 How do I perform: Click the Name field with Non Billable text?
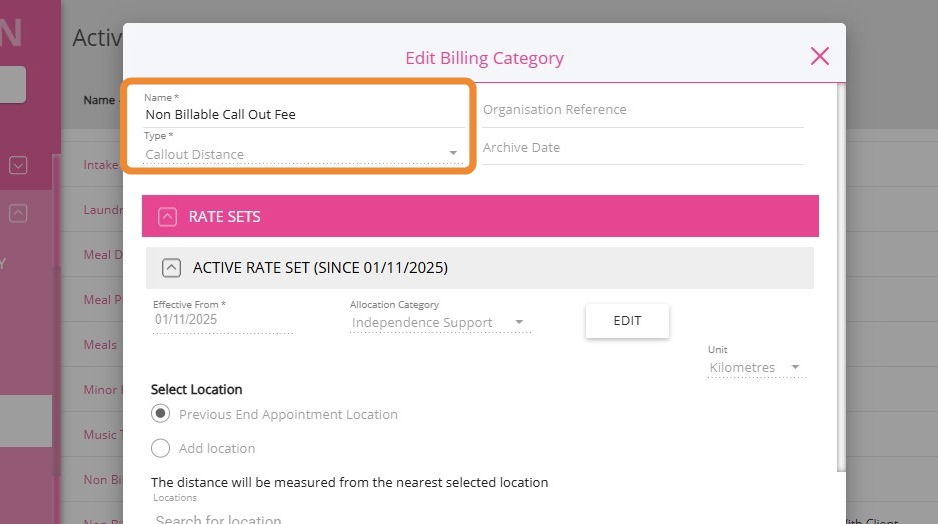point(300,114)
